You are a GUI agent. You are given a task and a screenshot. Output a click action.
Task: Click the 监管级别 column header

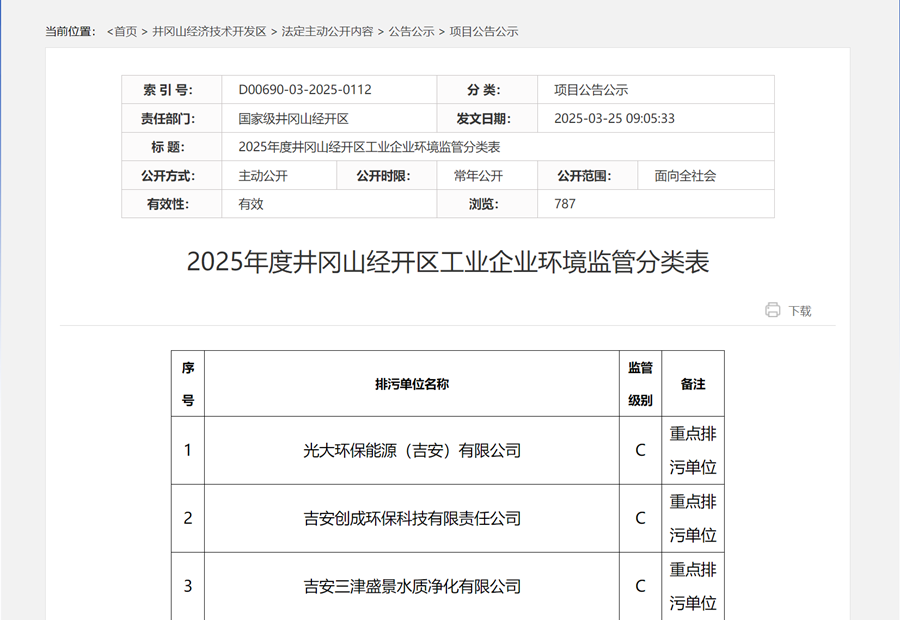click(x=640, y=384)
